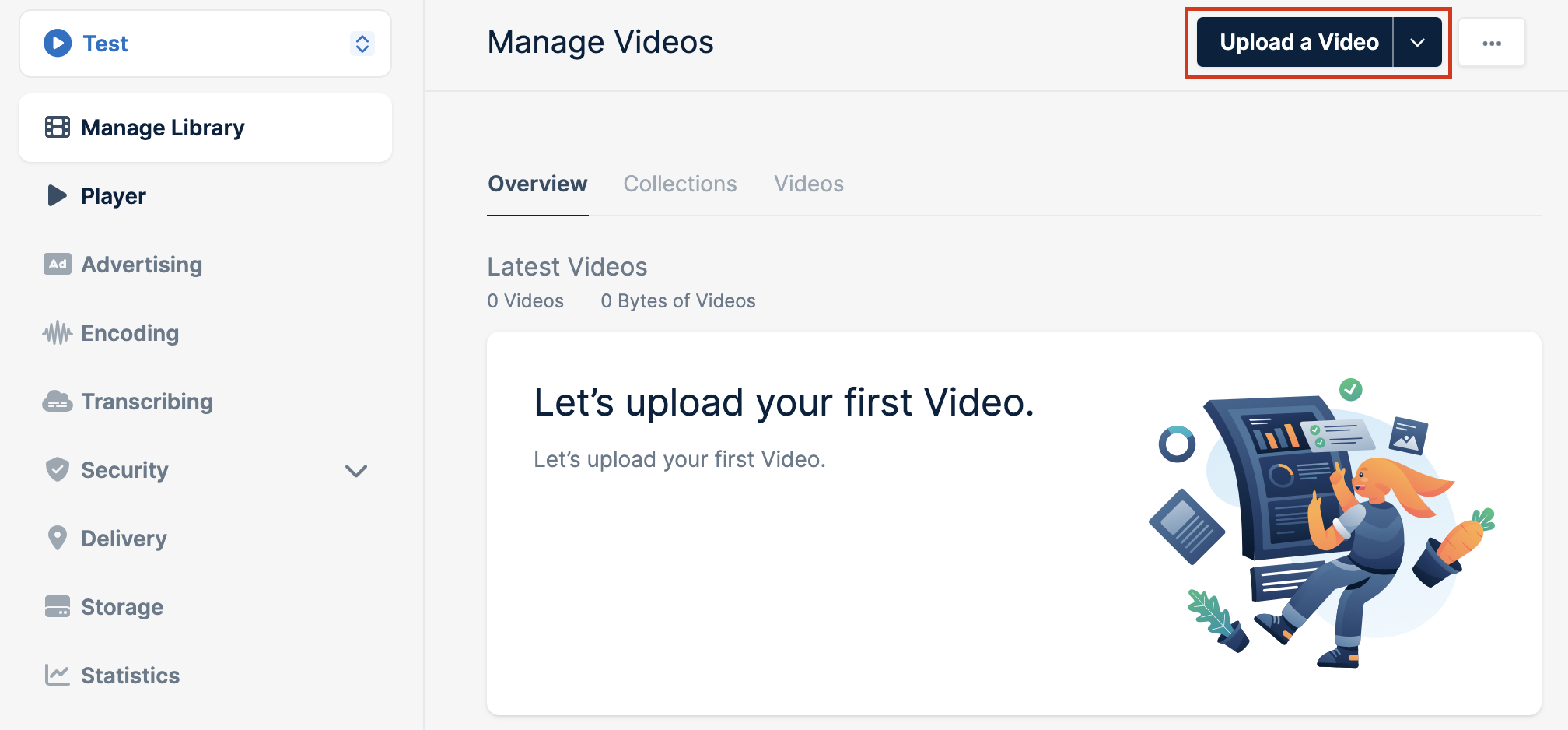
Task: Click the Player play-triangle icon
Action: [57, 195]
